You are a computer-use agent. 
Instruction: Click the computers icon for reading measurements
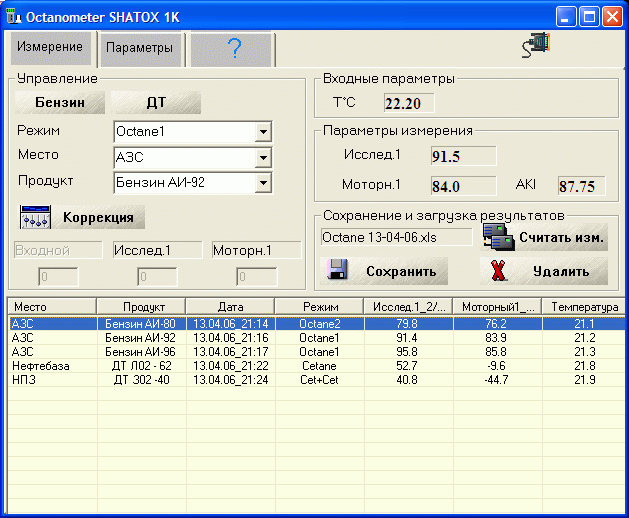[x=498, y=237]
